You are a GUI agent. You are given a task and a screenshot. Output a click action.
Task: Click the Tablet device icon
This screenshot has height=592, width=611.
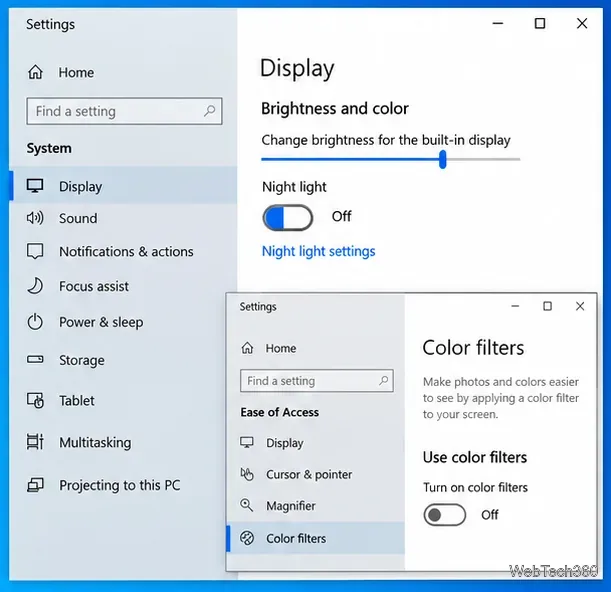[x=35, y=400]
